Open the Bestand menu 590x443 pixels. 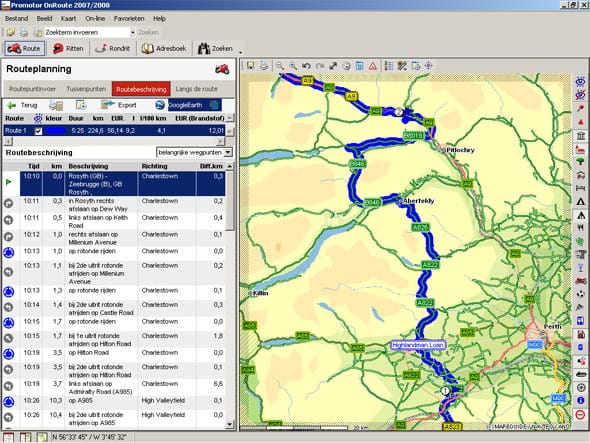(x=17, y=18)
